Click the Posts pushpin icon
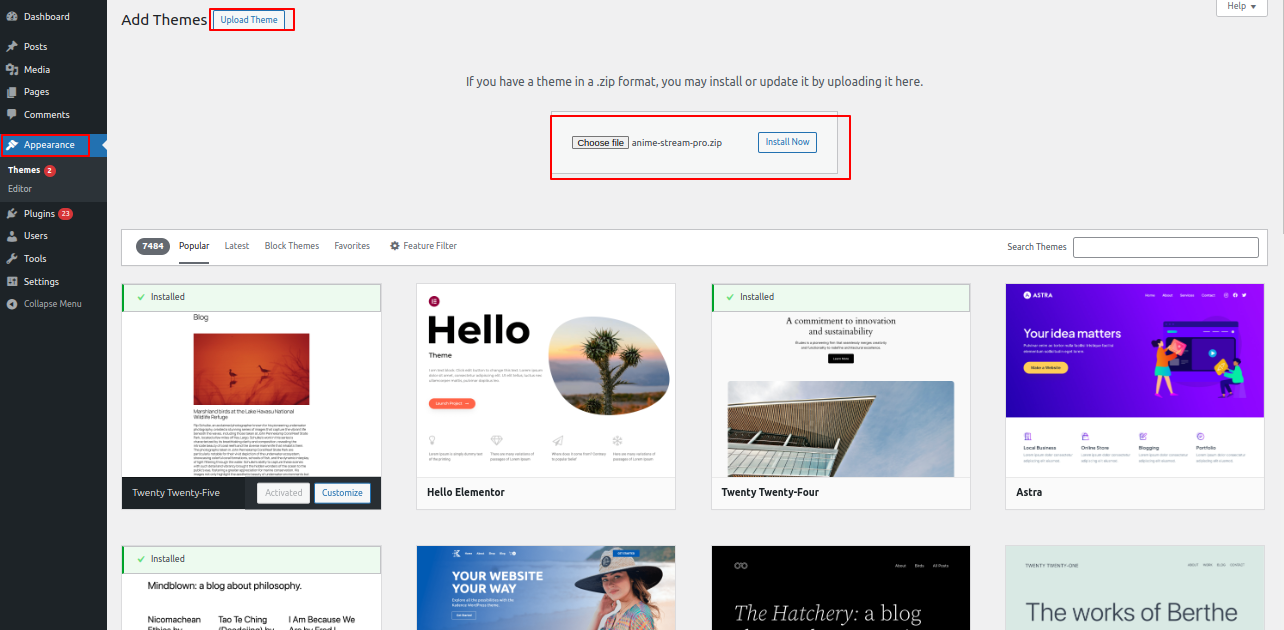 tap(12, 47)
